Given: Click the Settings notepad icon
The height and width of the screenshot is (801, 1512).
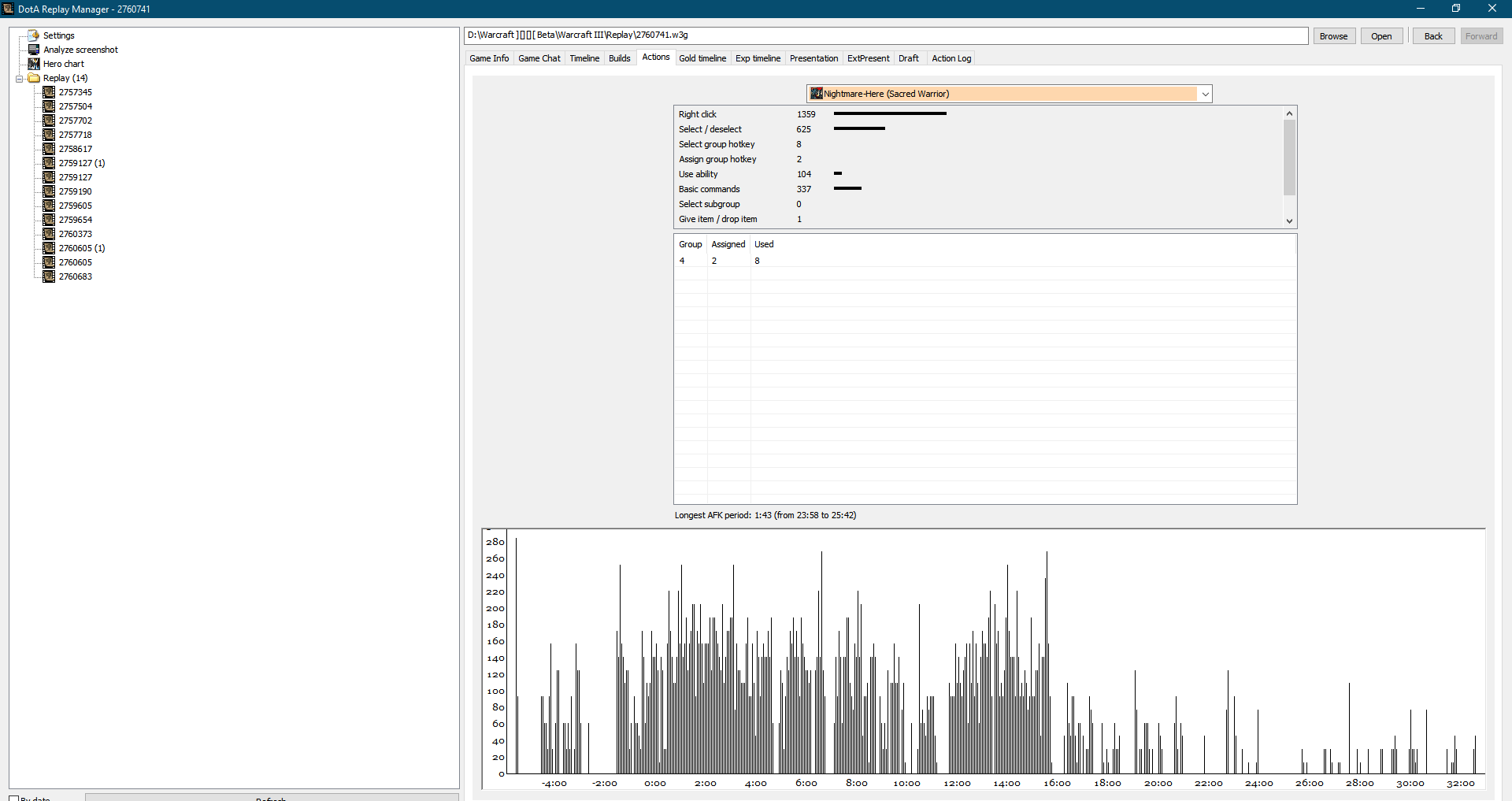Looking at the screenshot, I should click(34, 35).
